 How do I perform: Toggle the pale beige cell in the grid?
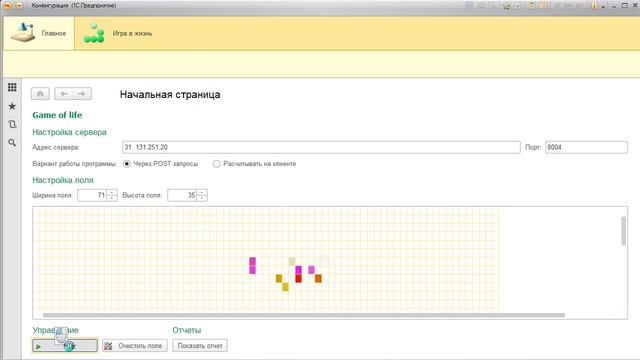pos(292,261)
